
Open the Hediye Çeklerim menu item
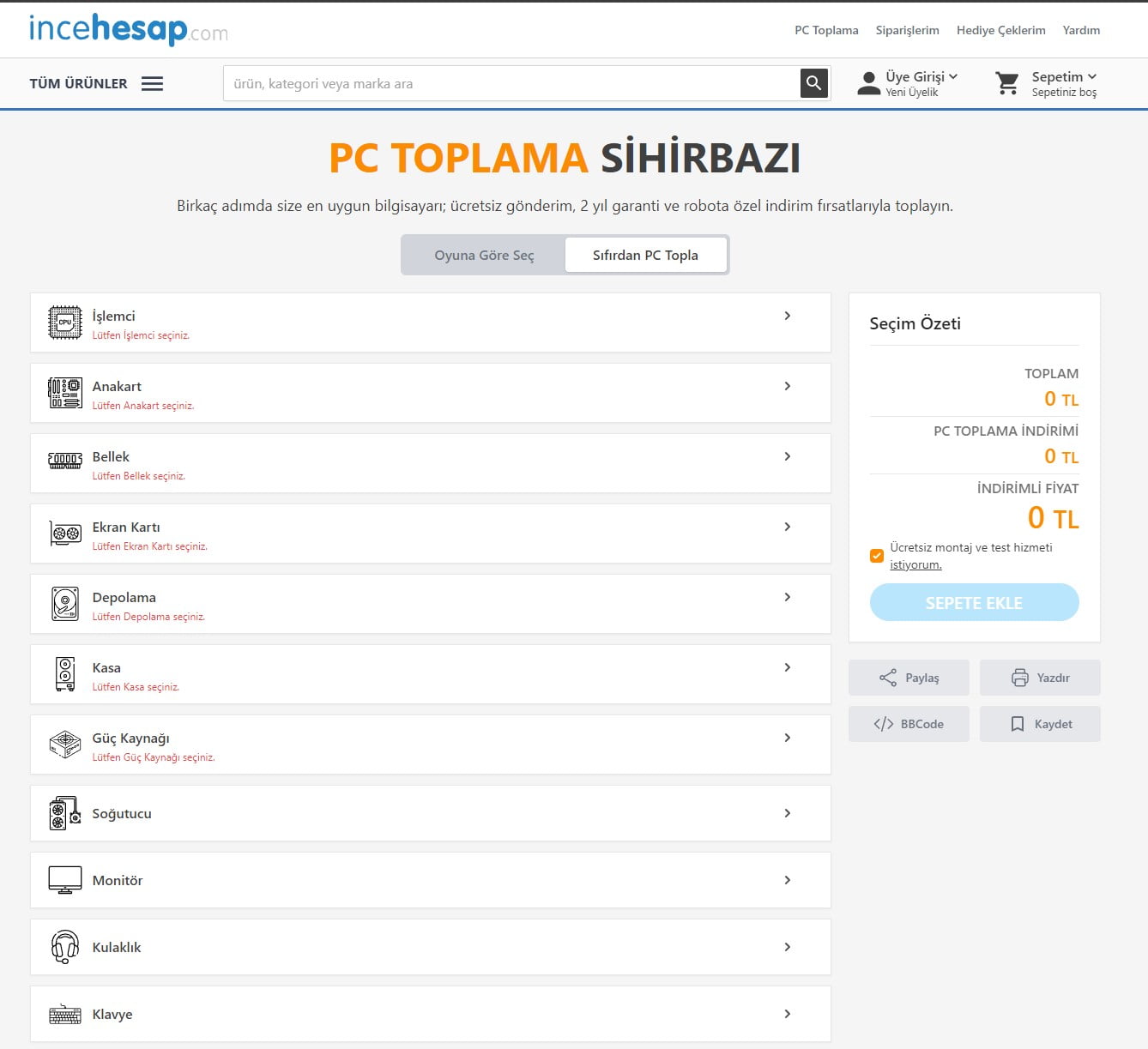[1000, 29]
